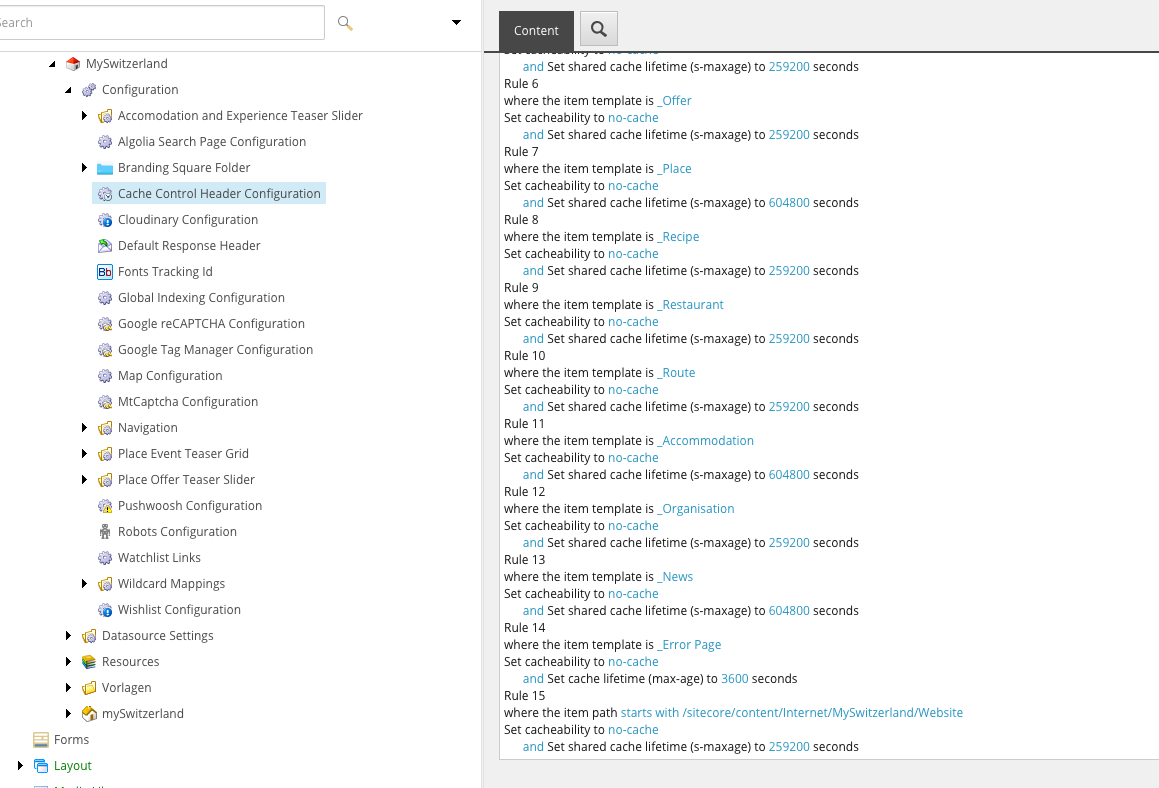Open the search tab with magnifier icon
This screenshot has height=788, width=1159.
[599, 30]
